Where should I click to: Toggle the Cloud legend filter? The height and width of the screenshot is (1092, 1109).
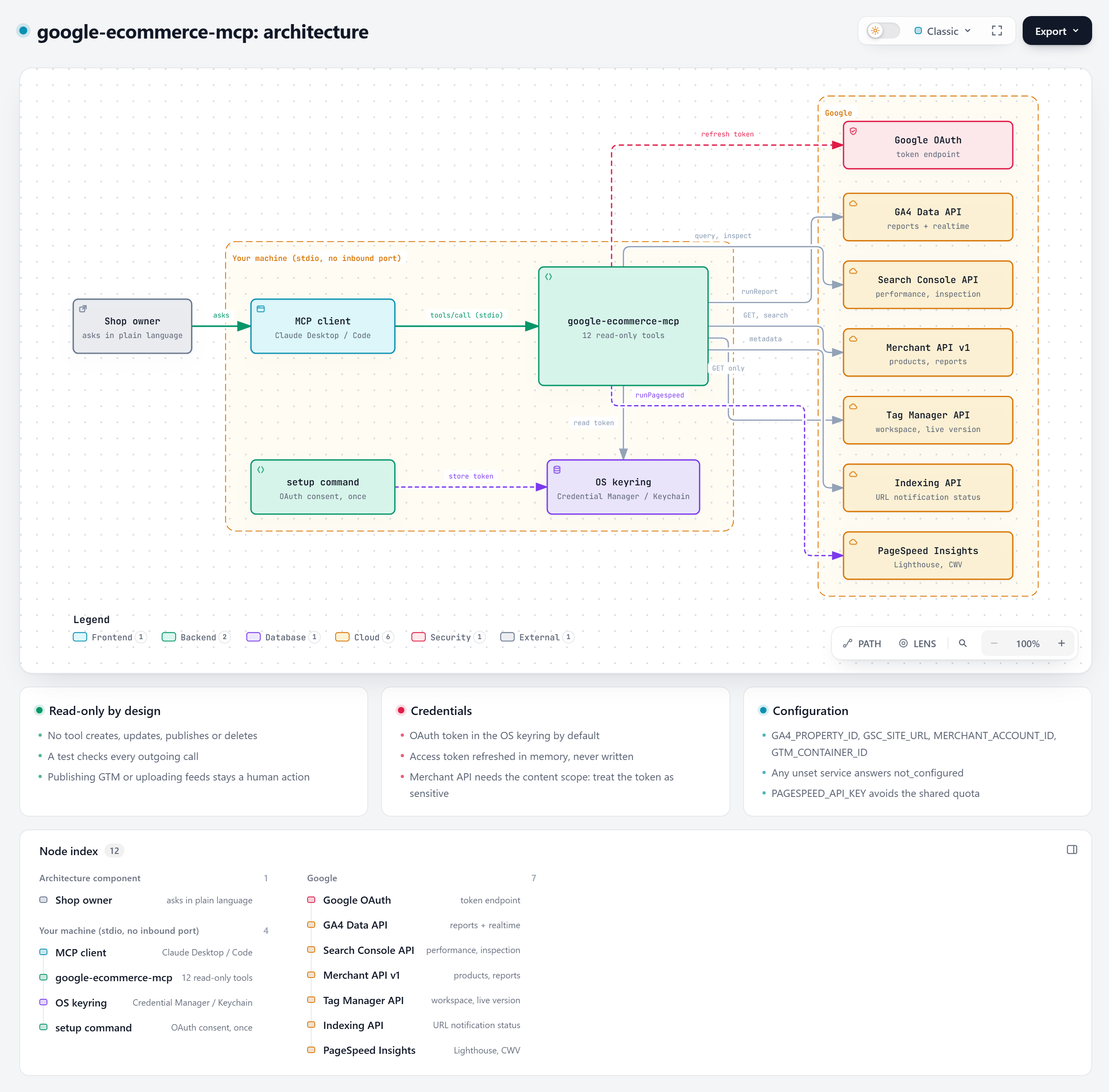coord(365,637)
